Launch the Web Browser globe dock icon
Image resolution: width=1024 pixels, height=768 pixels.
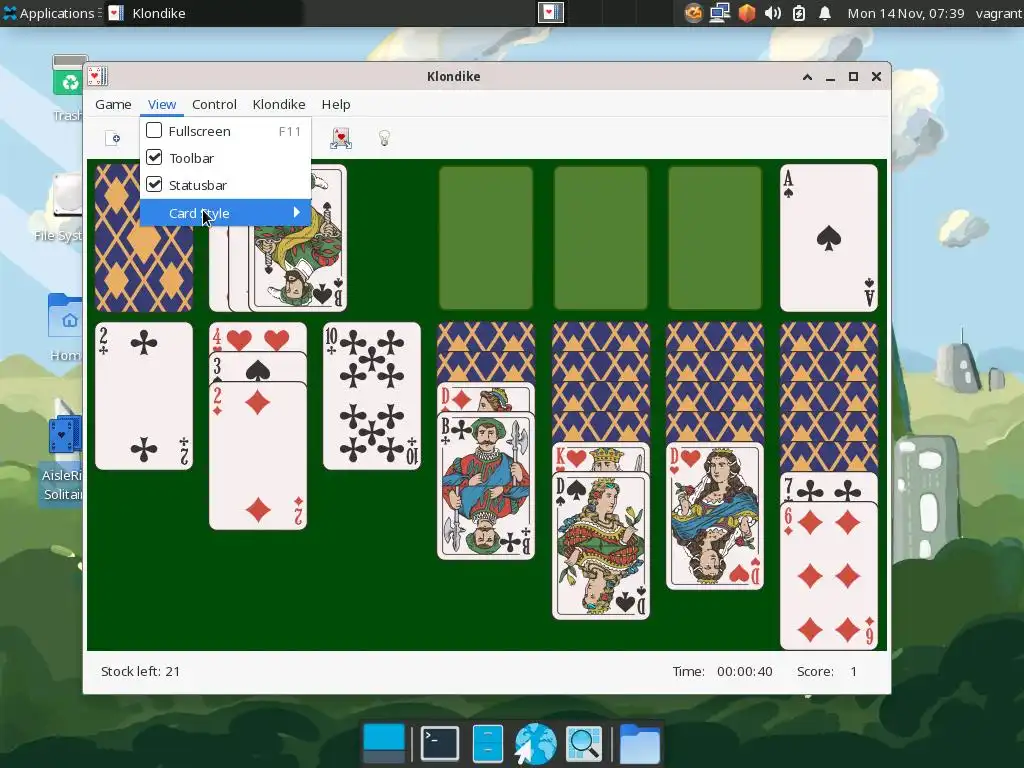click(x=536, y=743)
